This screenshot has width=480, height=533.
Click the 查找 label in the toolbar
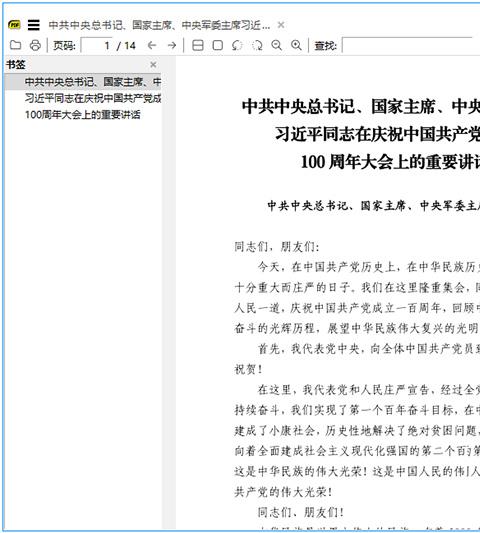(326, 45)
